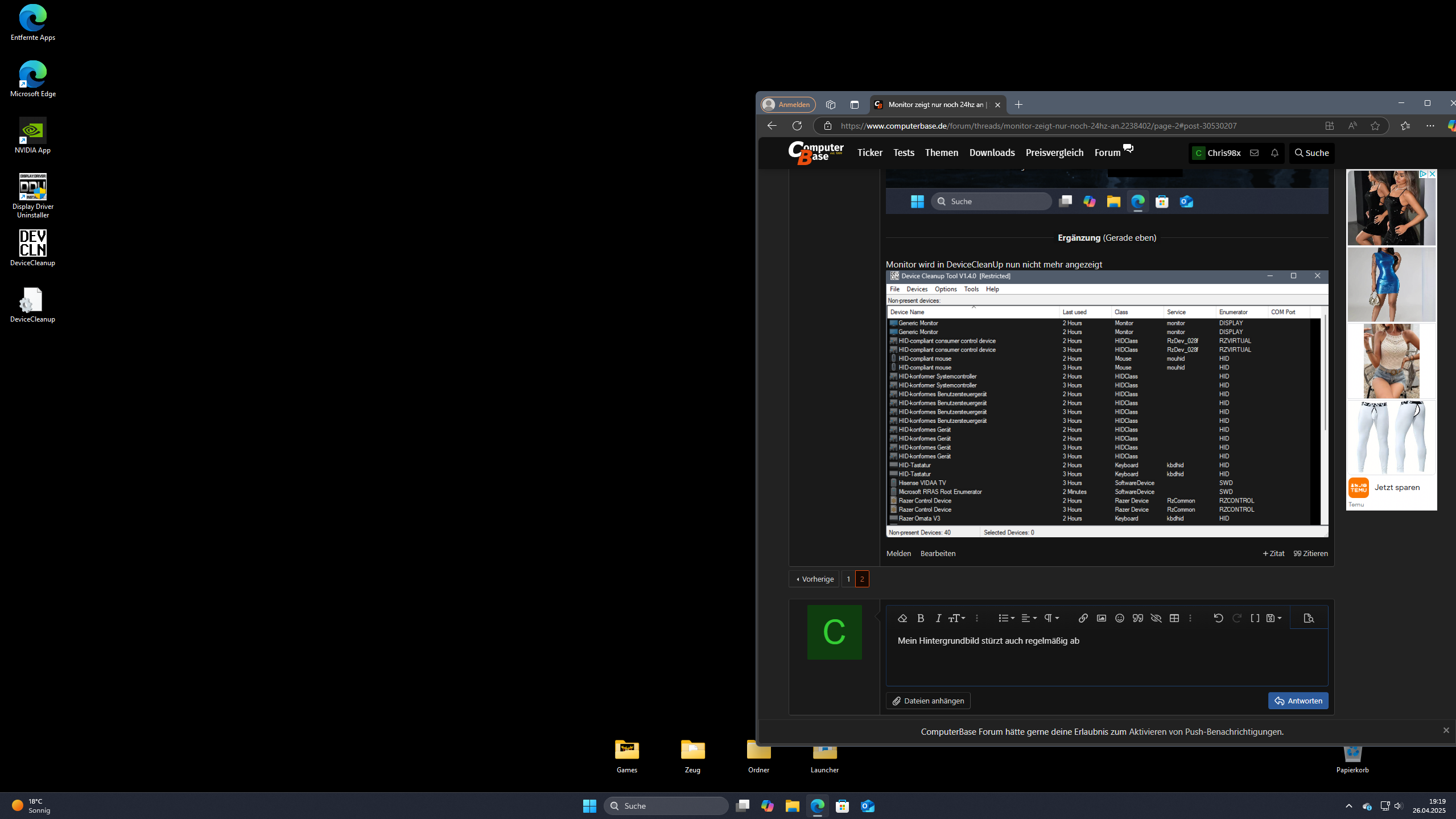Click the remove formatting eraser icon

pyautogui.click(x=902, y=618)
